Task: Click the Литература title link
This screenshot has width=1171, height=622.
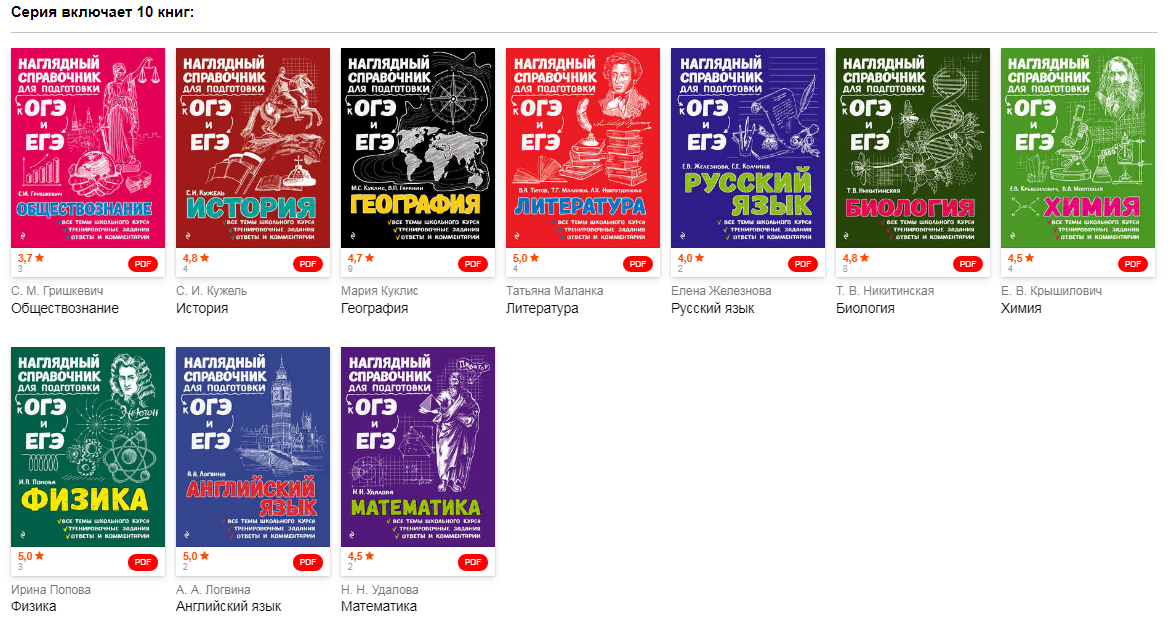Action: click(541, 308)
